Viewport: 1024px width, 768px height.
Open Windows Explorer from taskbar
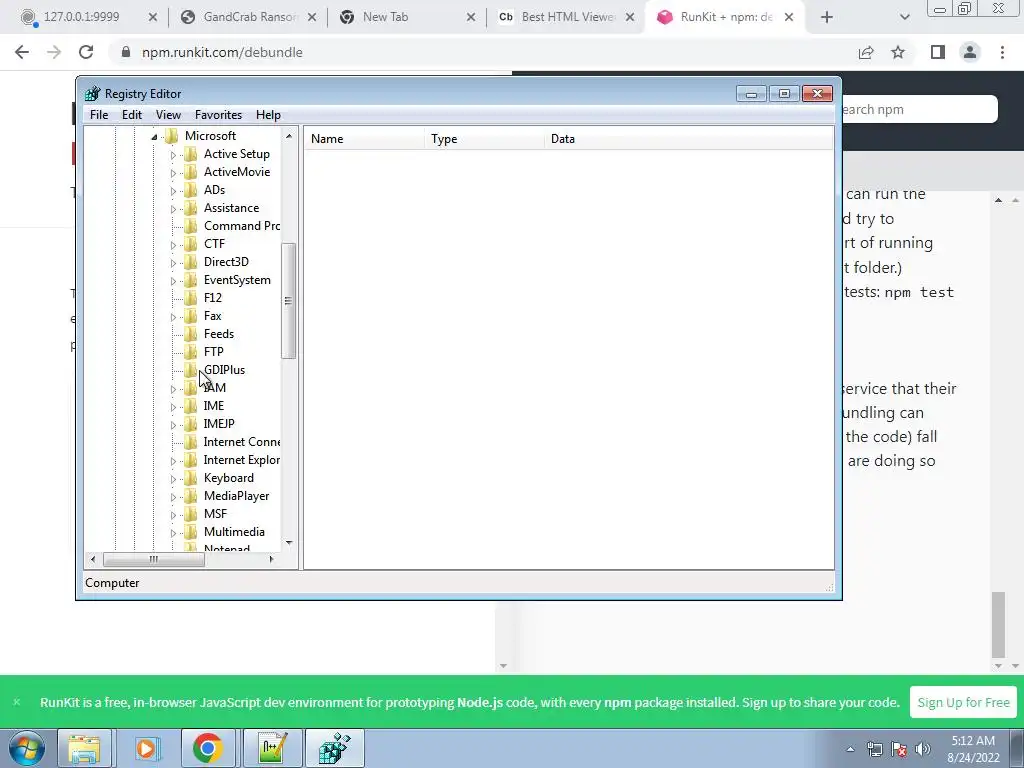84,748
